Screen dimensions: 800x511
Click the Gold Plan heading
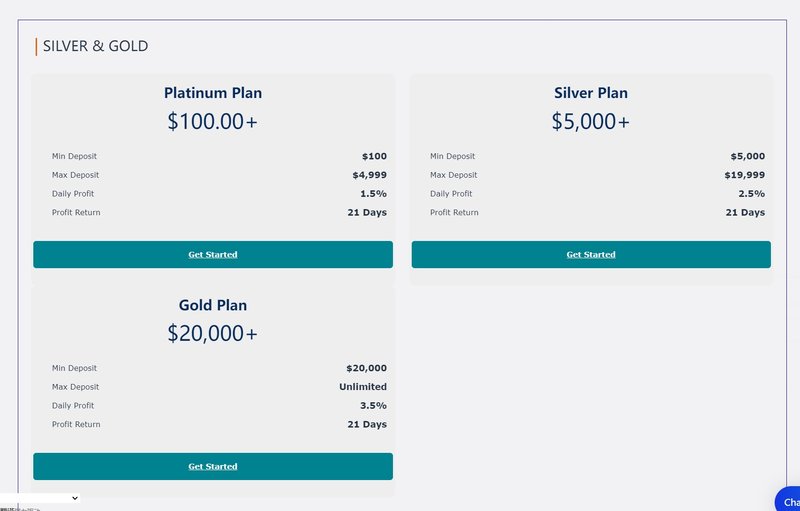tap(213, 305)
